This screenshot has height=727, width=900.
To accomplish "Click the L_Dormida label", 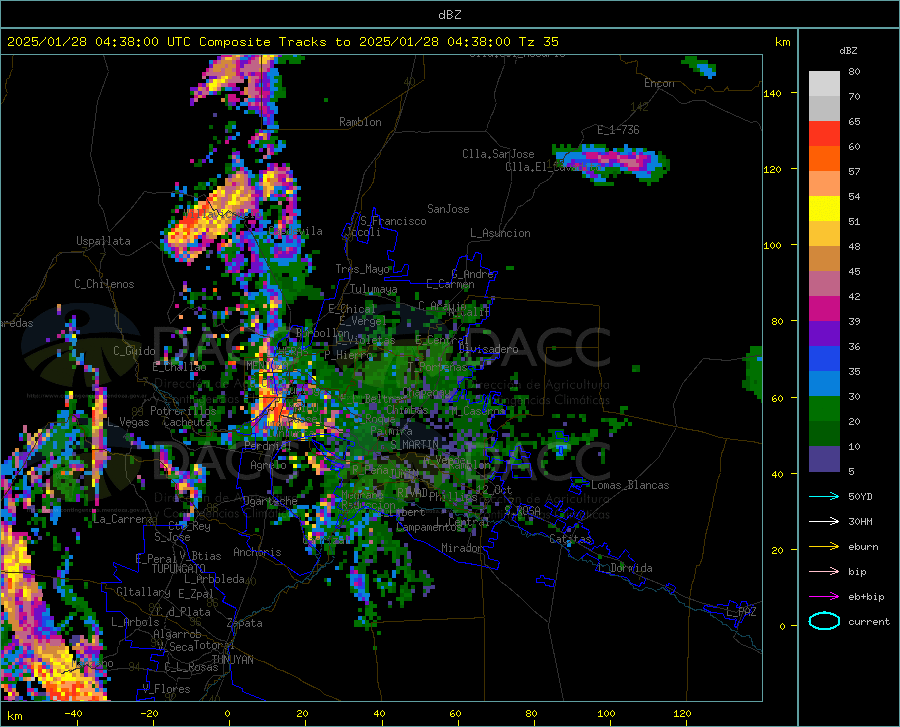I will coord(624,568).
